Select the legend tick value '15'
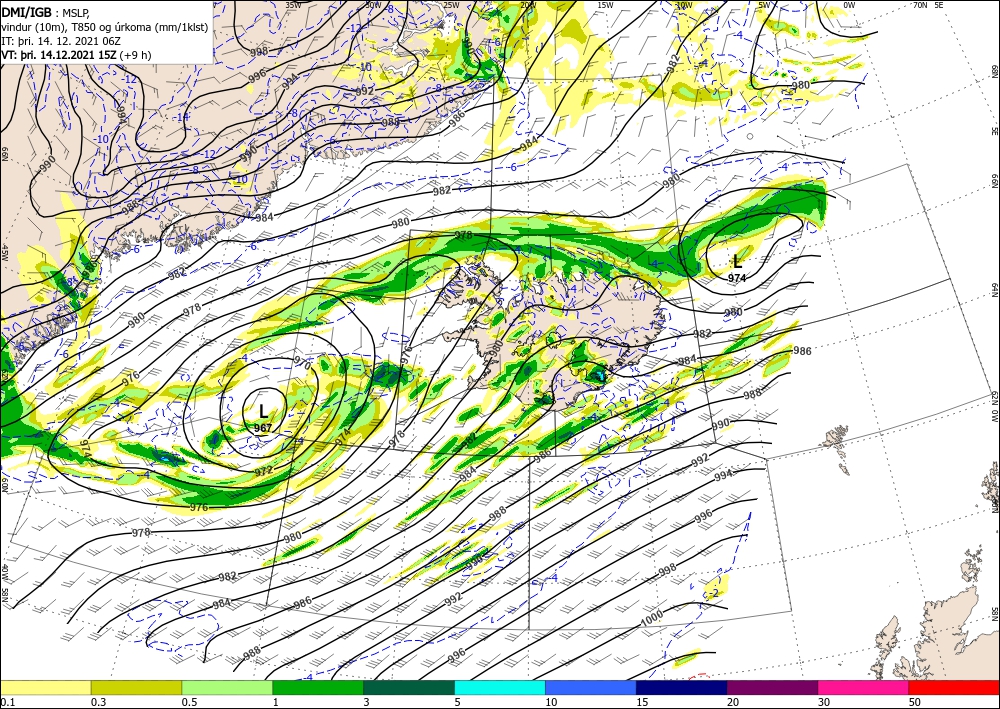Screen dimensions: 1000x709 coord(642,702)
